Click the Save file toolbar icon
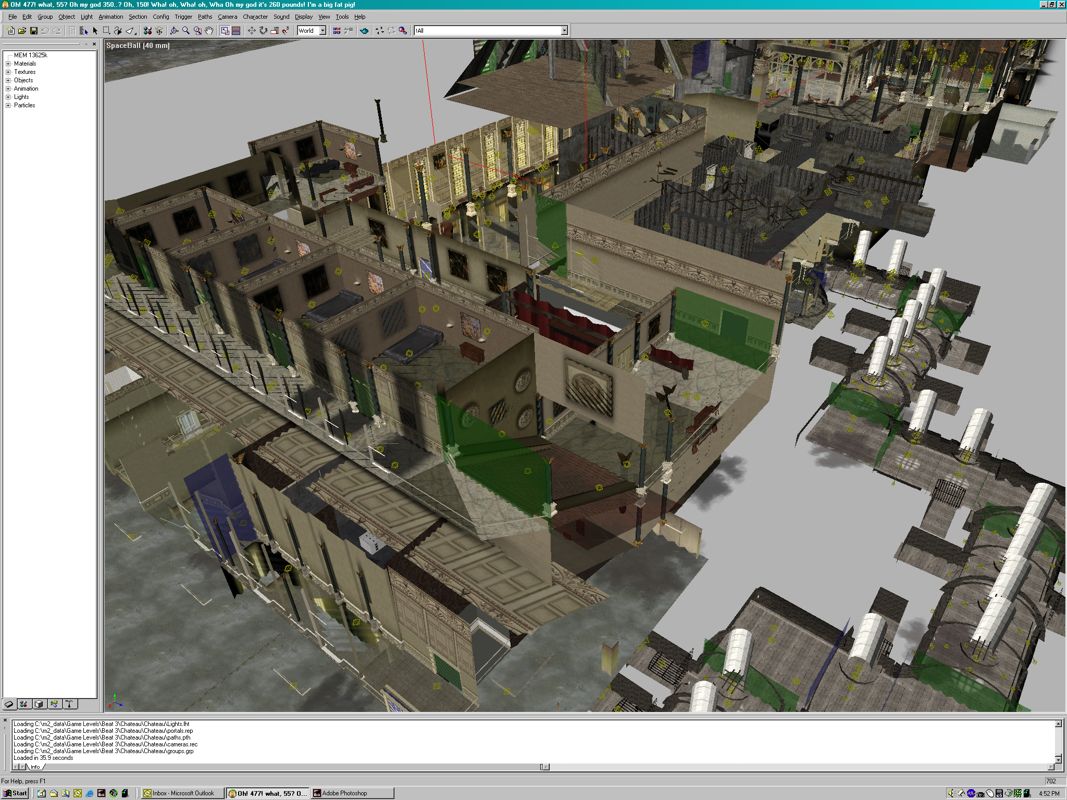The image size is (1067, 800). [34, 31]
